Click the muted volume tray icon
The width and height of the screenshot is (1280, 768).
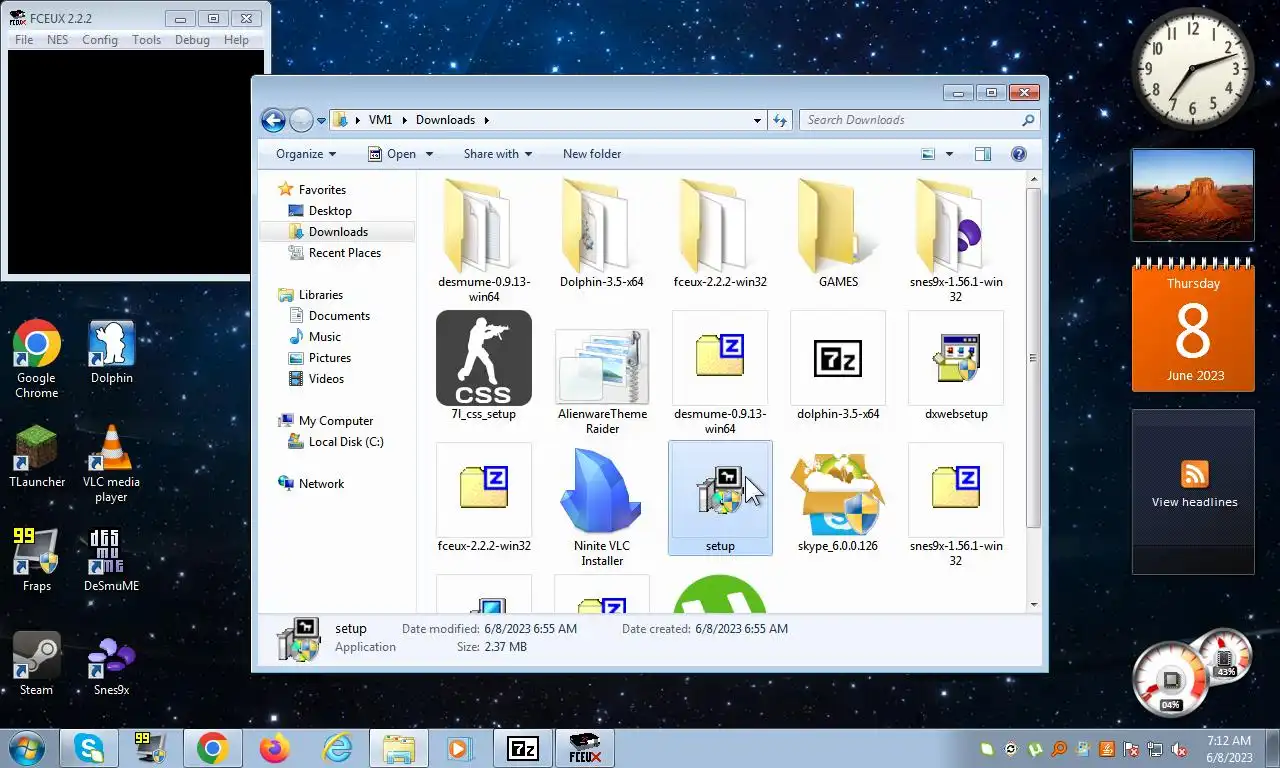click(1179, 749)
